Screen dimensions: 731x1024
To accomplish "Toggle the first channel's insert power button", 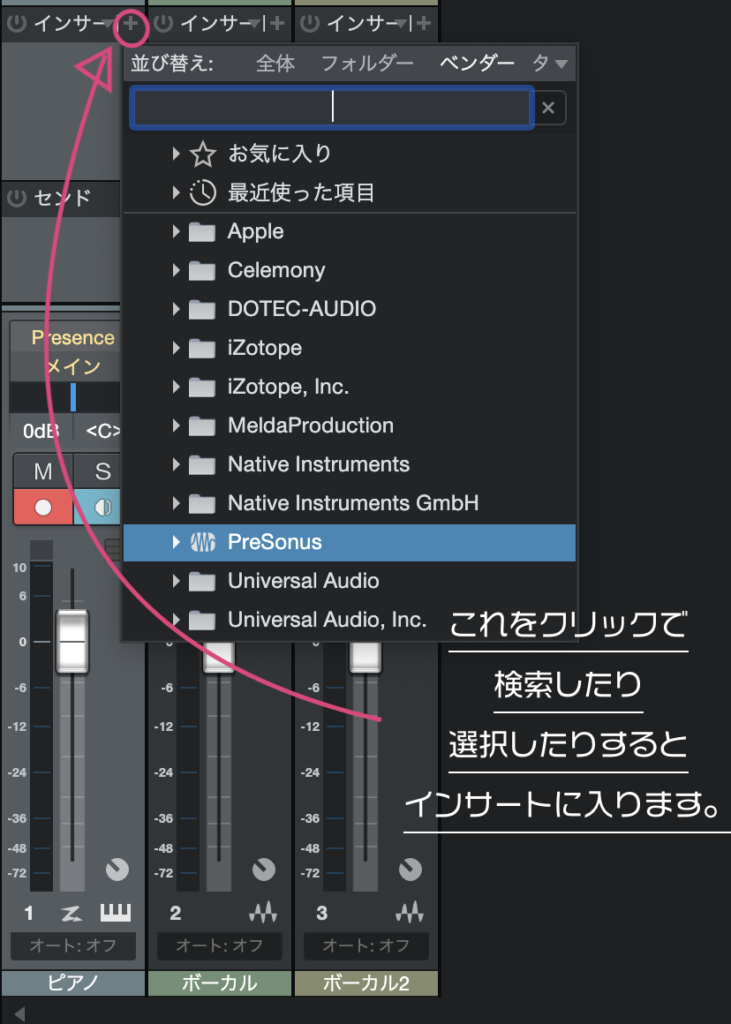I will coord(16,22).
